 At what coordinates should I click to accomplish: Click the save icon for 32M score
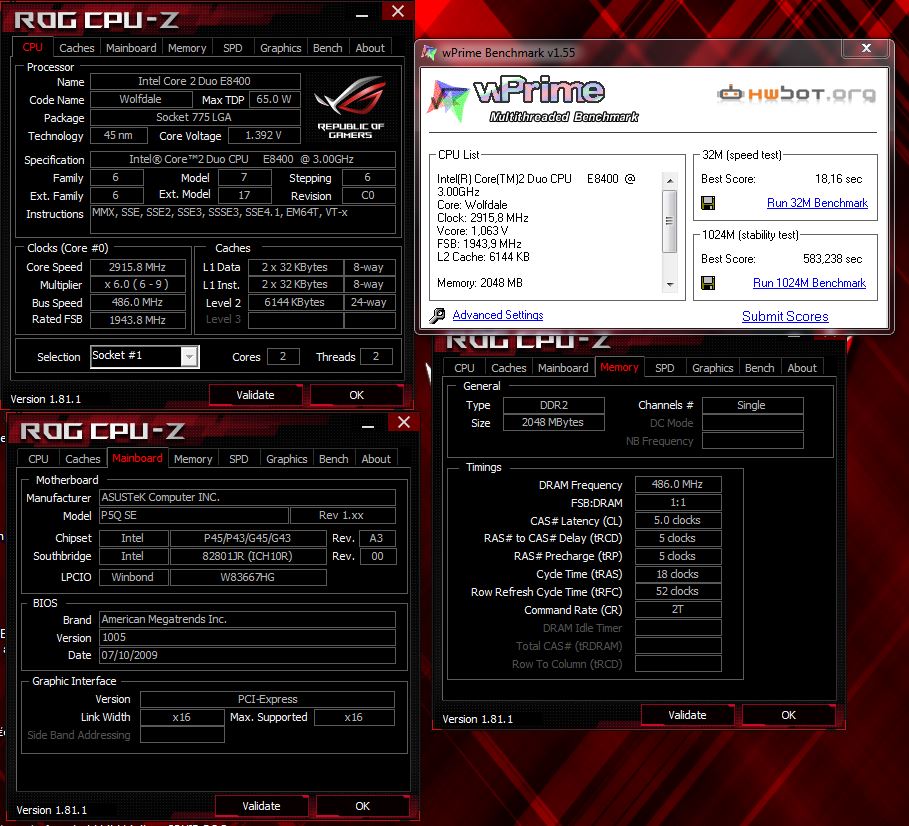[x=708, y=203]
